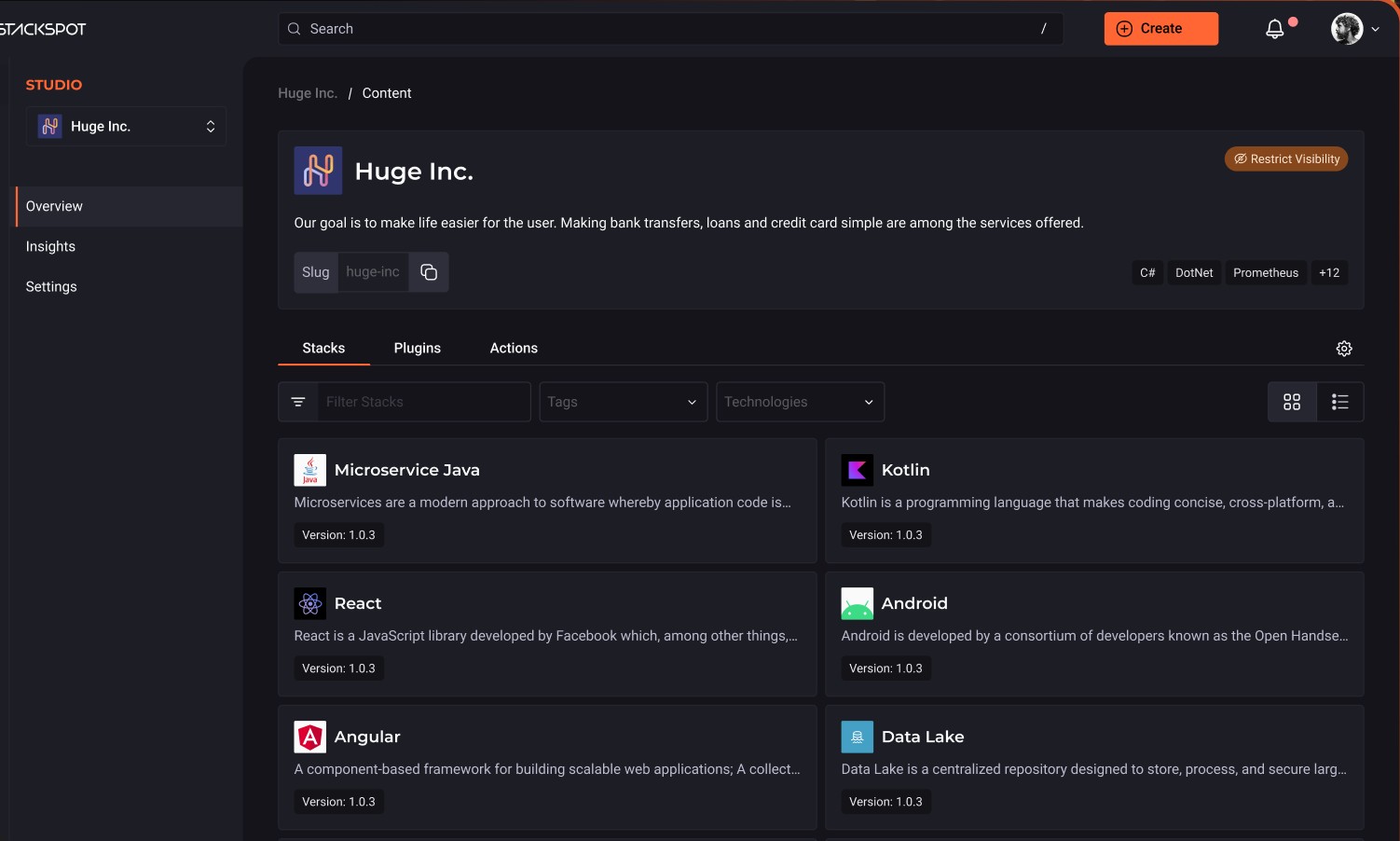Click the Android version 1.0.3 badge
The width and height of the screenshot is (1400, 841).
coord(885,669)
